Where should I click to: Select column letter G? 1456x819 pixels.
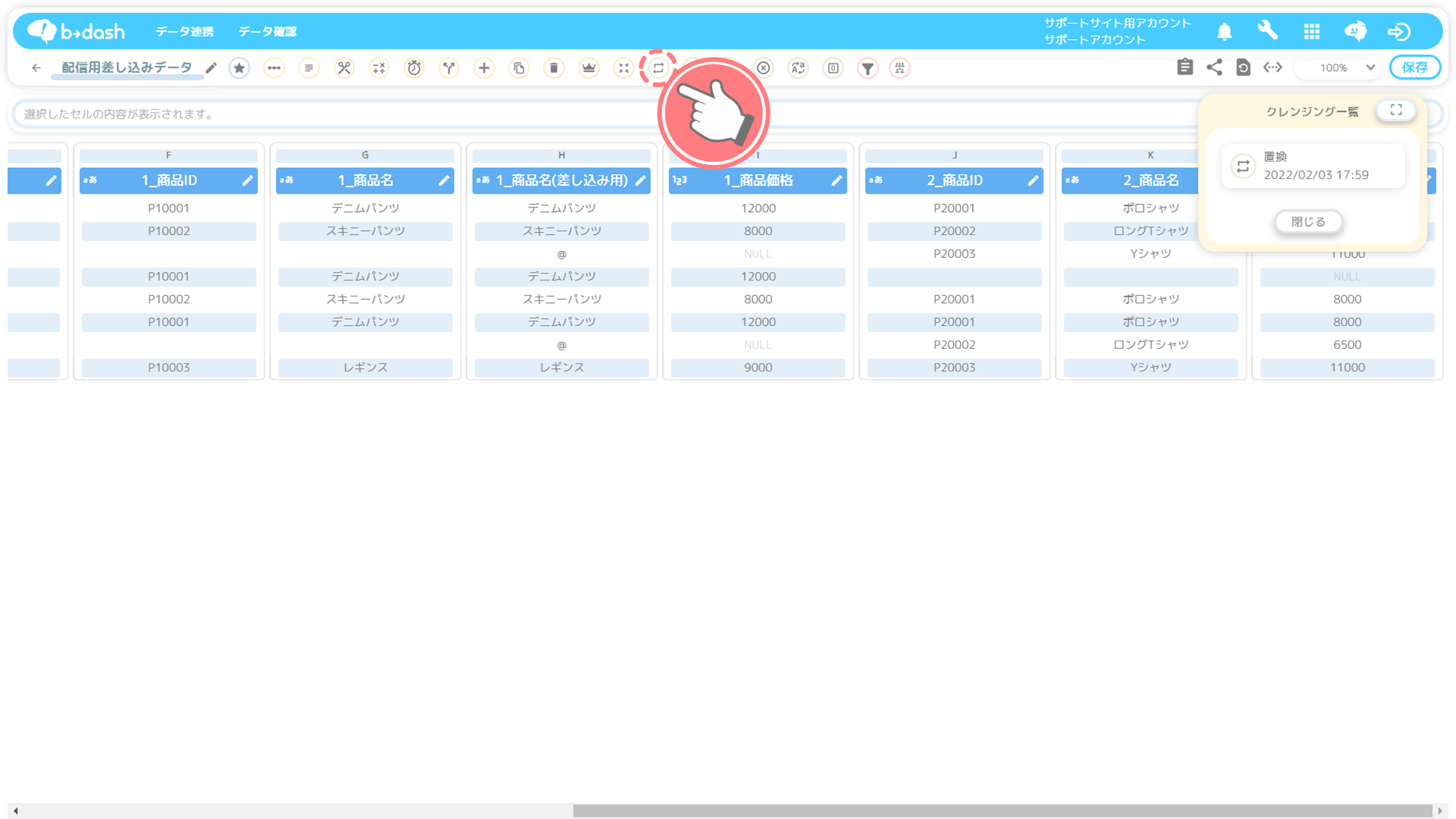(x=365, y=155)
